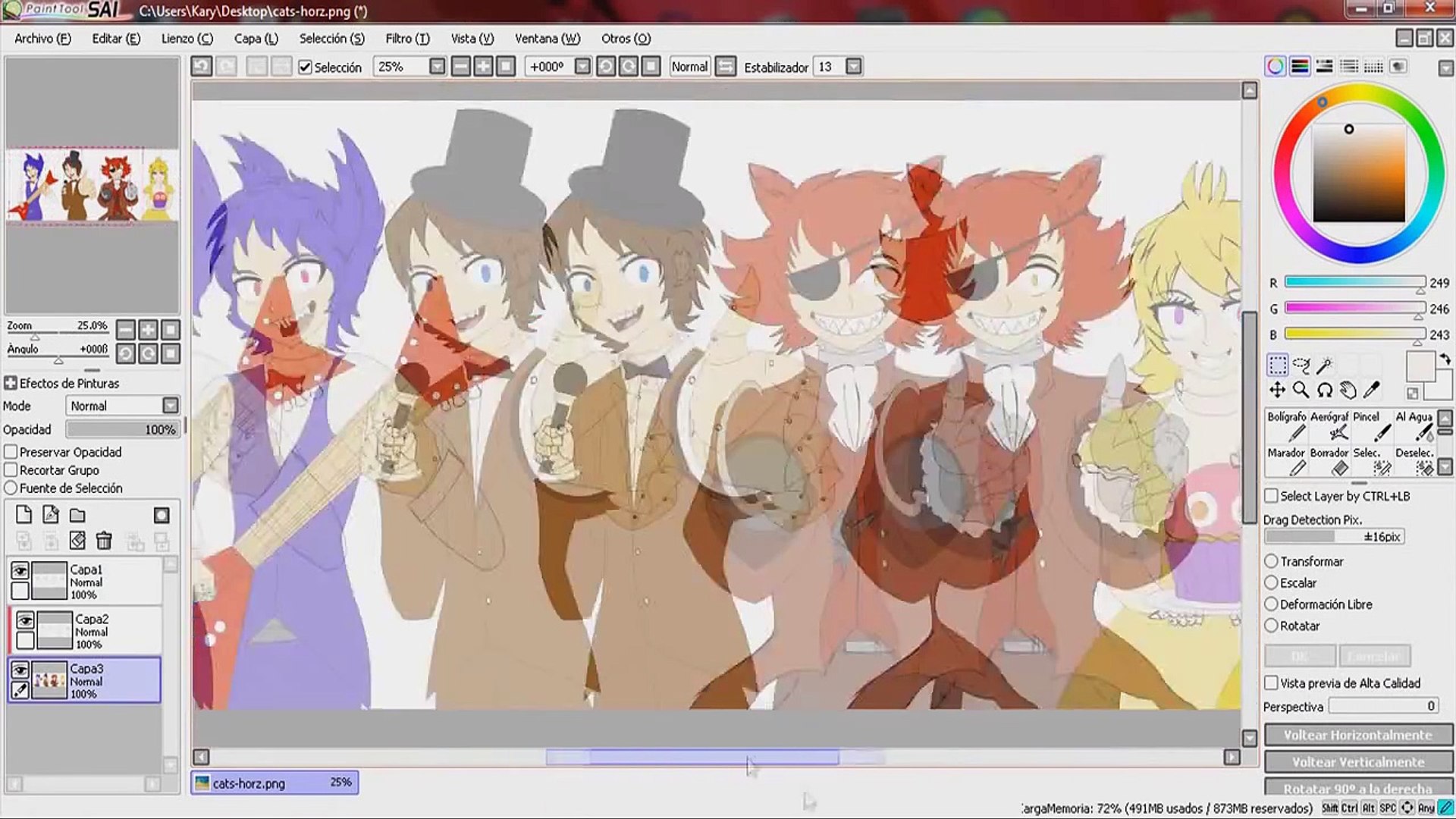Choose the Al Agua watercolor brush

pos(1414,426)
